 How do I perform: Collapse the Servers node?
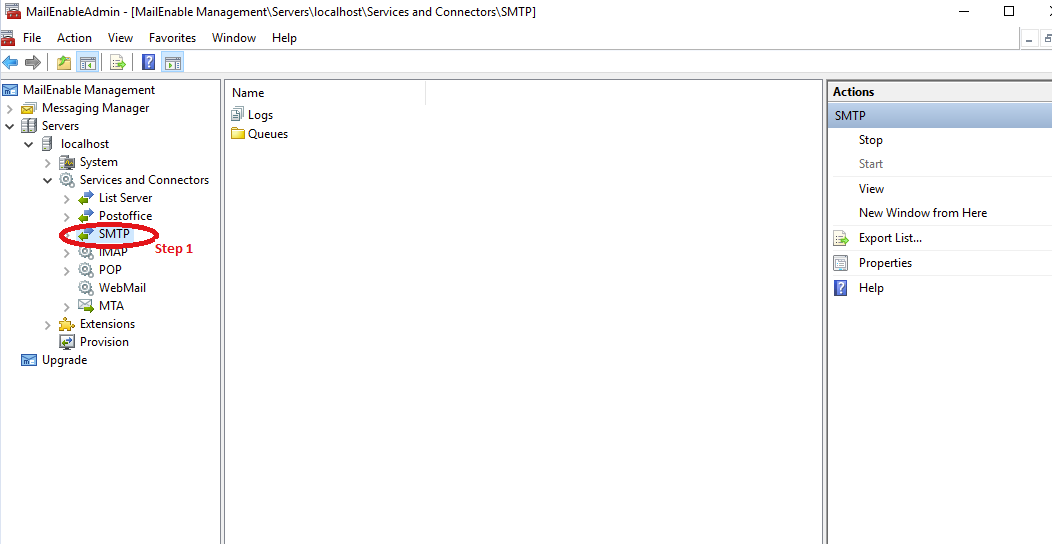click(x=9, y=126)
